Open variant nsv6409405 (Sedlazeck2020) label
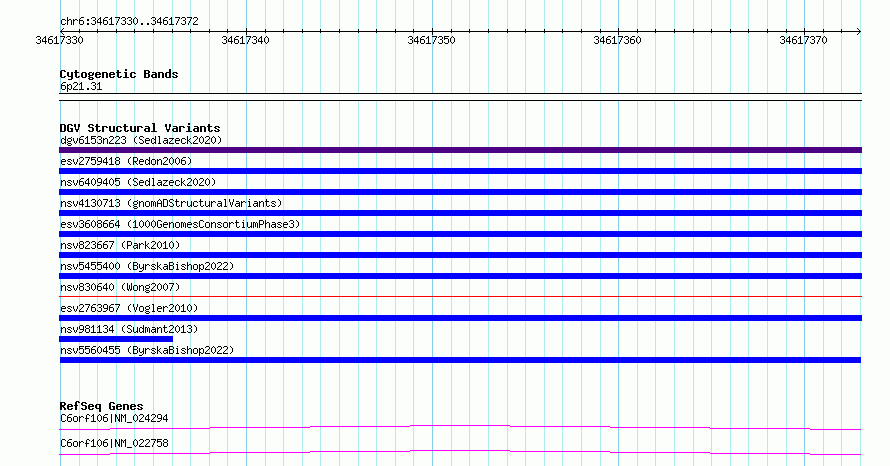The height and width of the screenshot is (466, 890). click(138, 182)
